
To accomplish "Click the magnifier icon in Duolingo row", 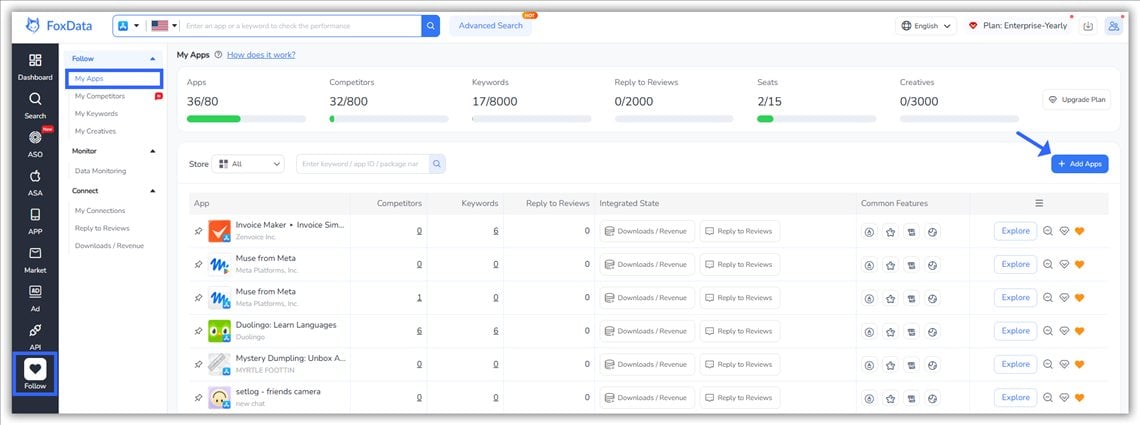I will [x=1048, y=331].
